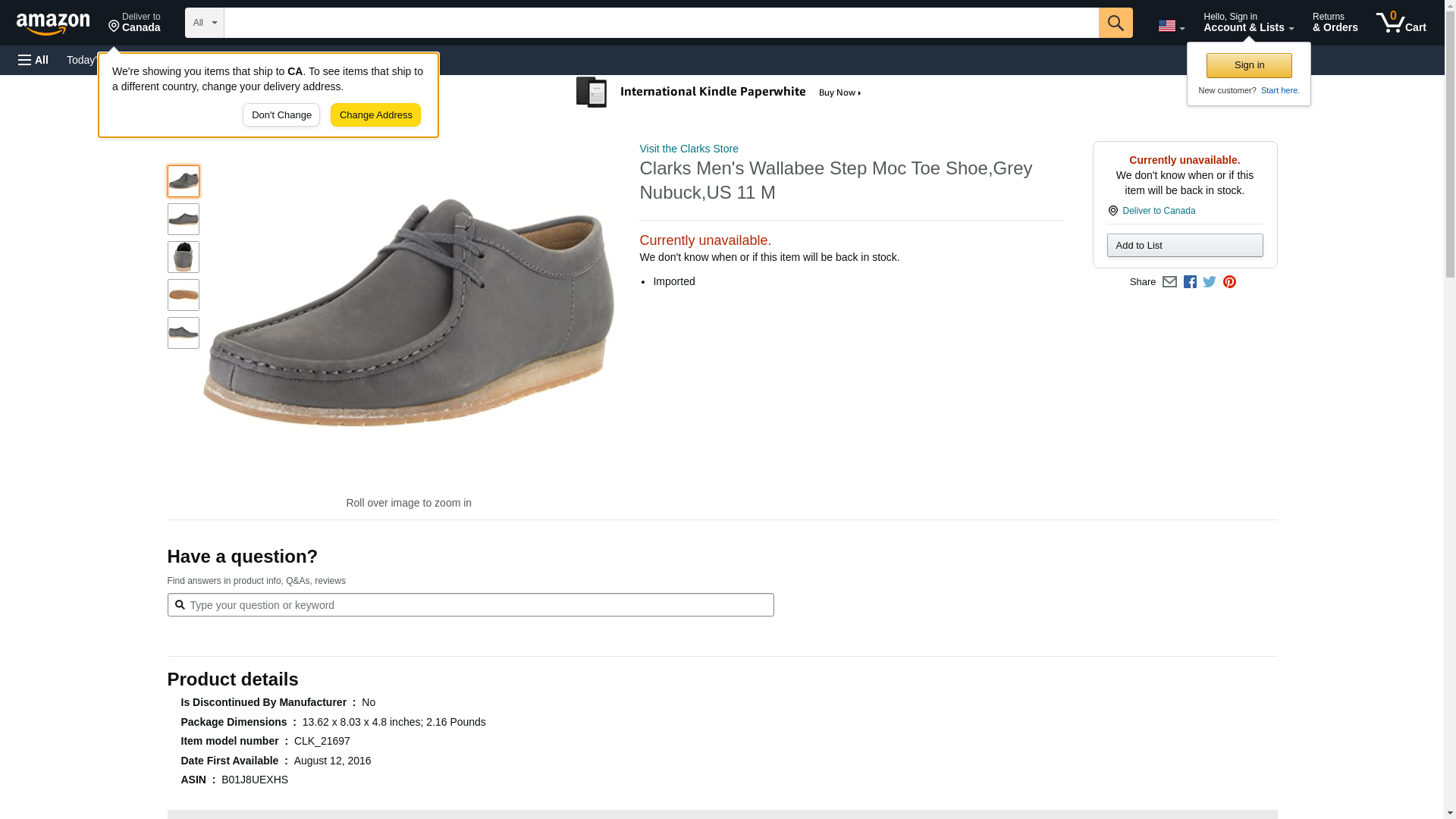Expand the US flag language selector

tap(1171, 26)
